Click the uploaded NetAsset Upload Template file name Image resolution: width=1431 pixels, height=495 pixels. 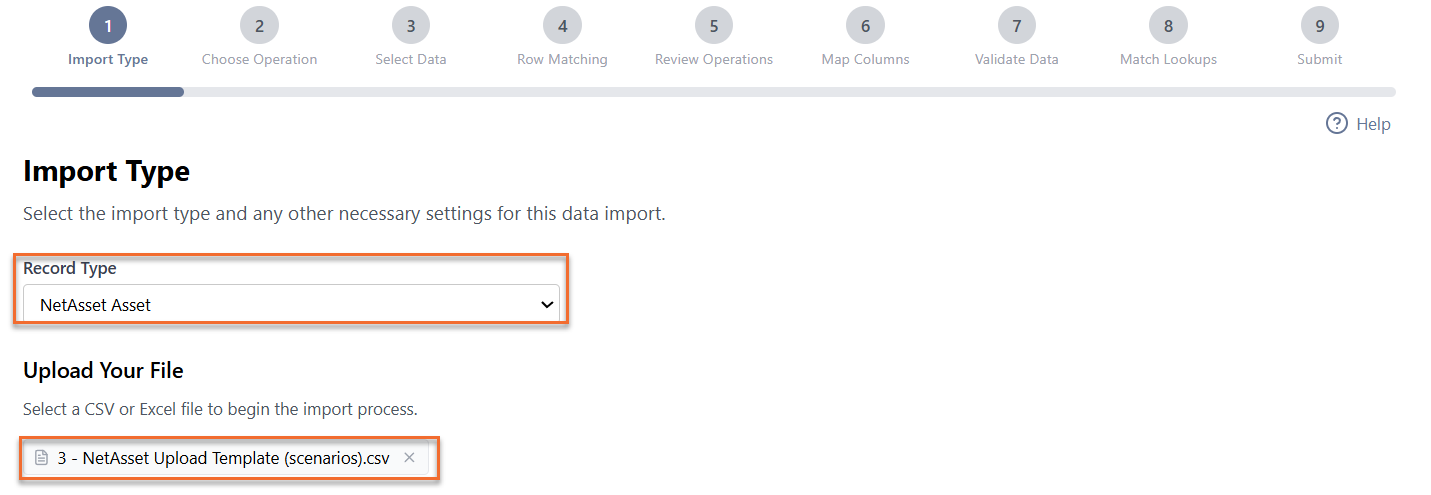(x=224, y=458)
